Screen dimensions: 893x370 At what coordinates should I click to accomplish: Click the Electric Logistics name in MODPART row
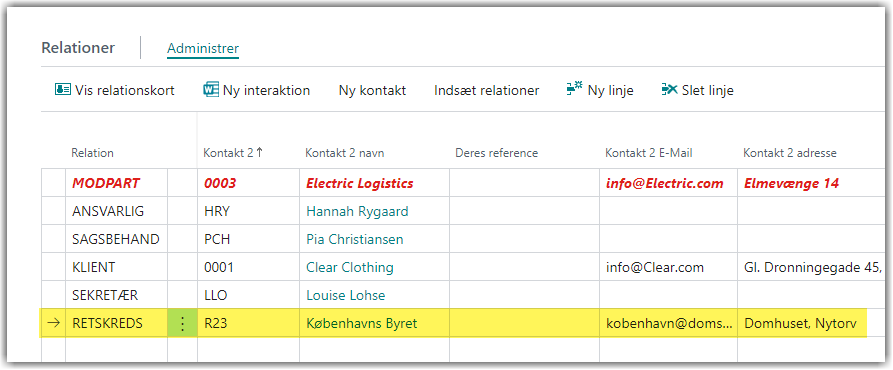(360, 183)
